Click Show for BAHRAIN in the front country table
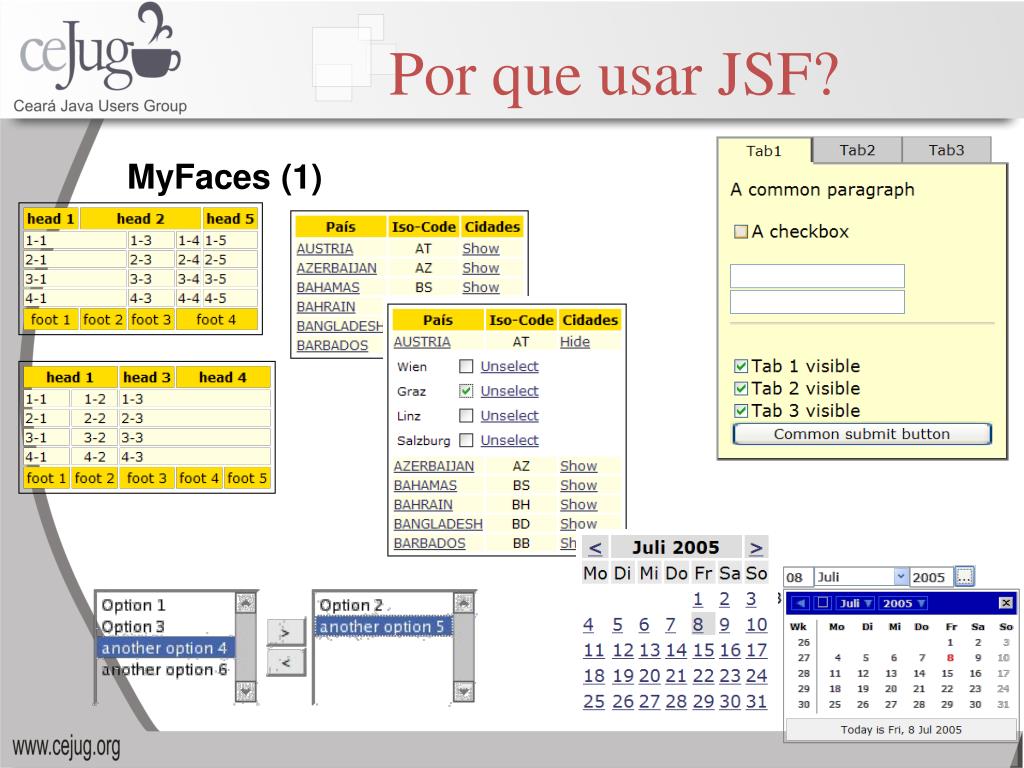 click(x=579, y=504)
